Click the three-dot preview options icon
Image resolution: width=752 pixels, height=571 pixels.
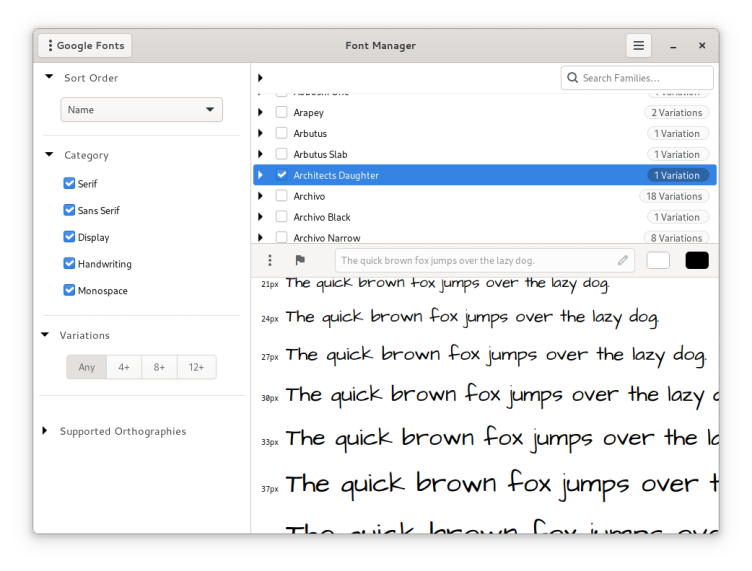tap(270, 260)
